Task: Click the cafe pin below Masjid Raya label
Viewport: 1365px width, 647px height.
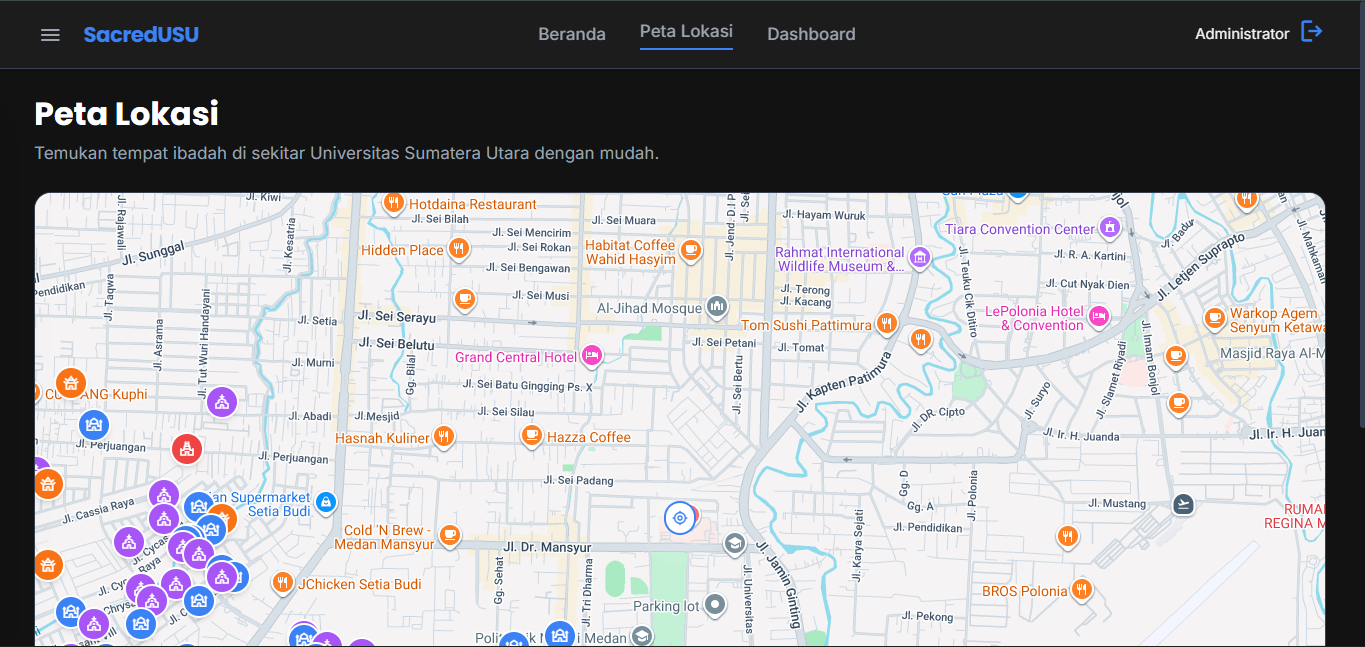Action: coord(1179,402)
